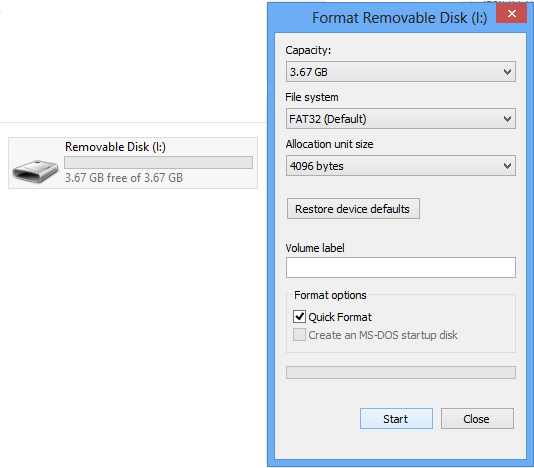Expand the File system FAT32 combo box
The width and height of the screenshot is (534, 468).
click(401, 119)
